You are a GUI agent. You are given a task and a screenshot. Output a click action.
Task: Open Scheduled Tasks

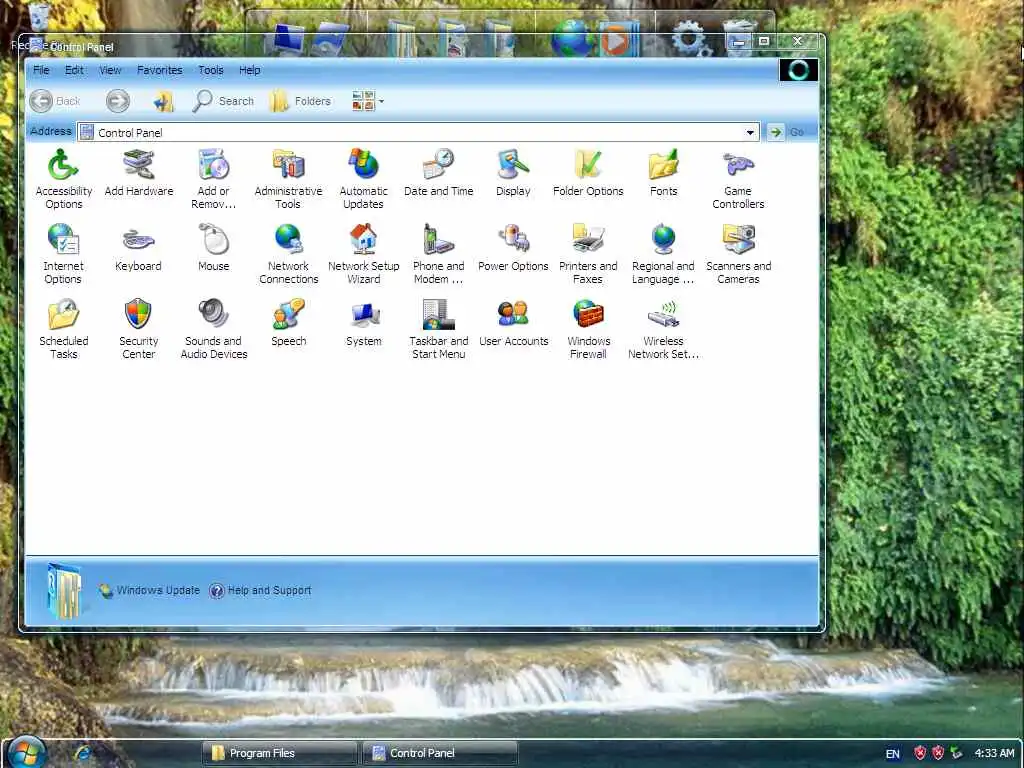pyautogui.click(x=63, y=328)
